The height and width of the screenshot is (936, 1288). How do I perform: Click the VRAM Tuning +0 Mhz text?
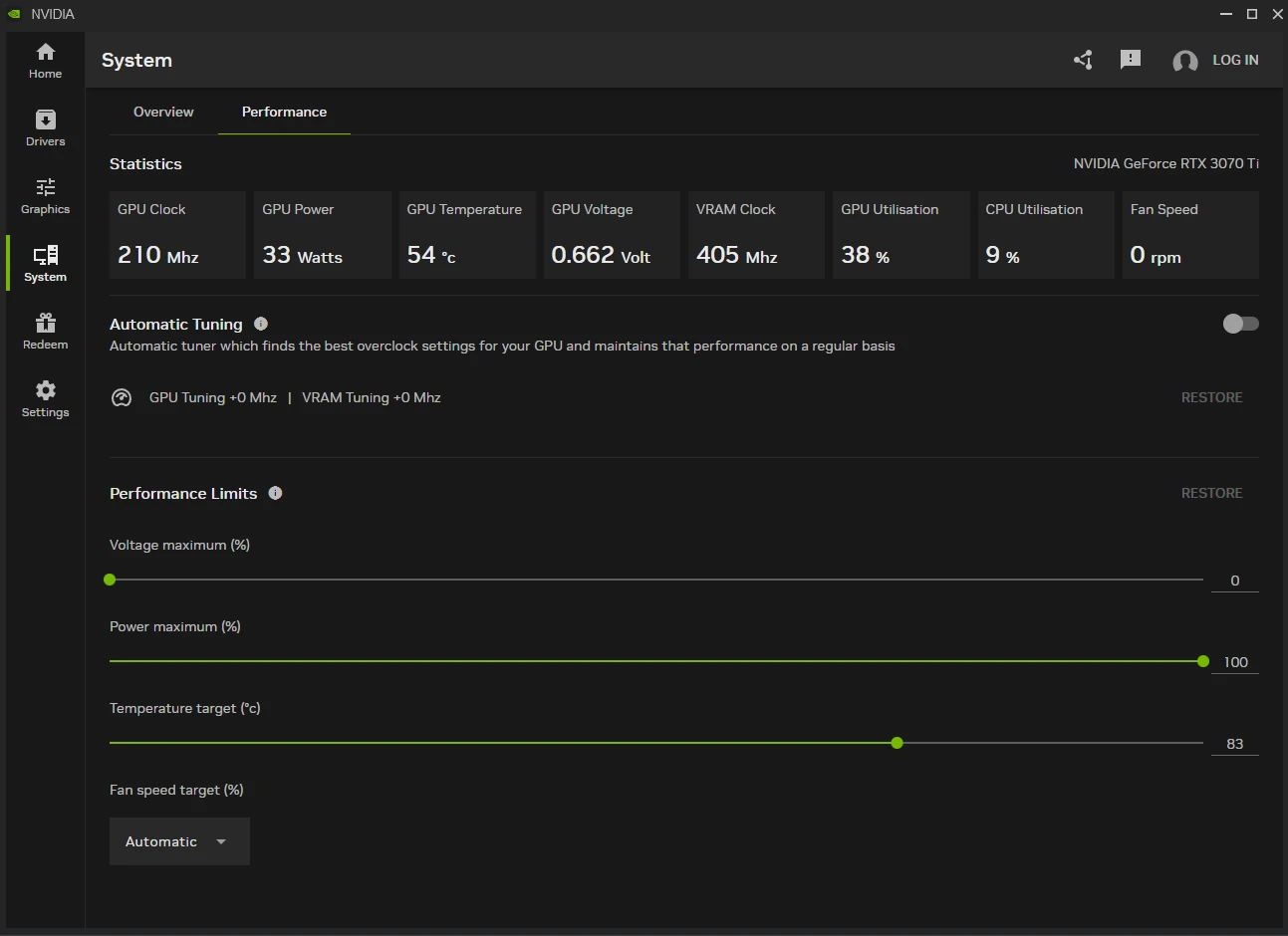pyautogui.click(x=372, y=397)
